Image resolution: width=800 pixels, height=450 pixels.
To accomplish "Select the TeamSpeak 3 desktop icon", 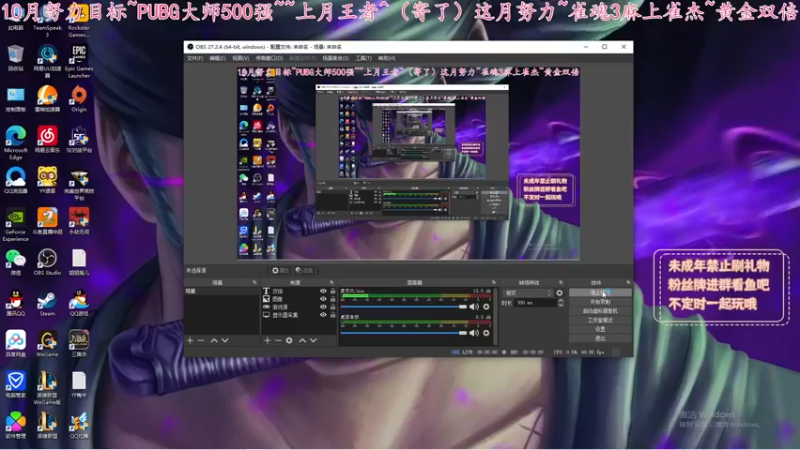I will (47, 24).
